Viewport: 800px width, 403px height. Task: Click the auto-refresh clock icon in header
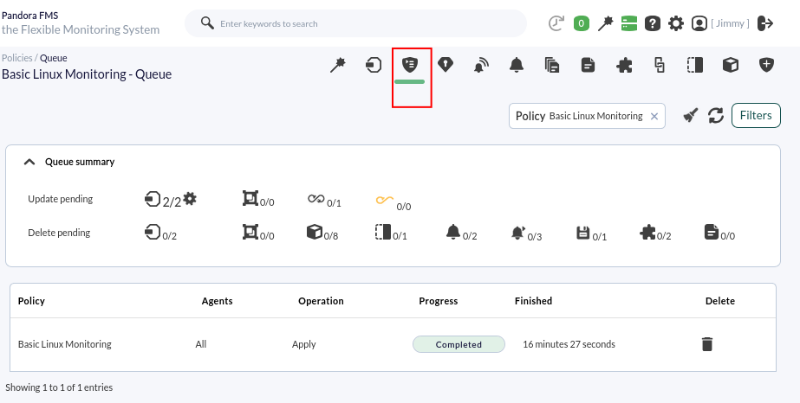point(556,23)
